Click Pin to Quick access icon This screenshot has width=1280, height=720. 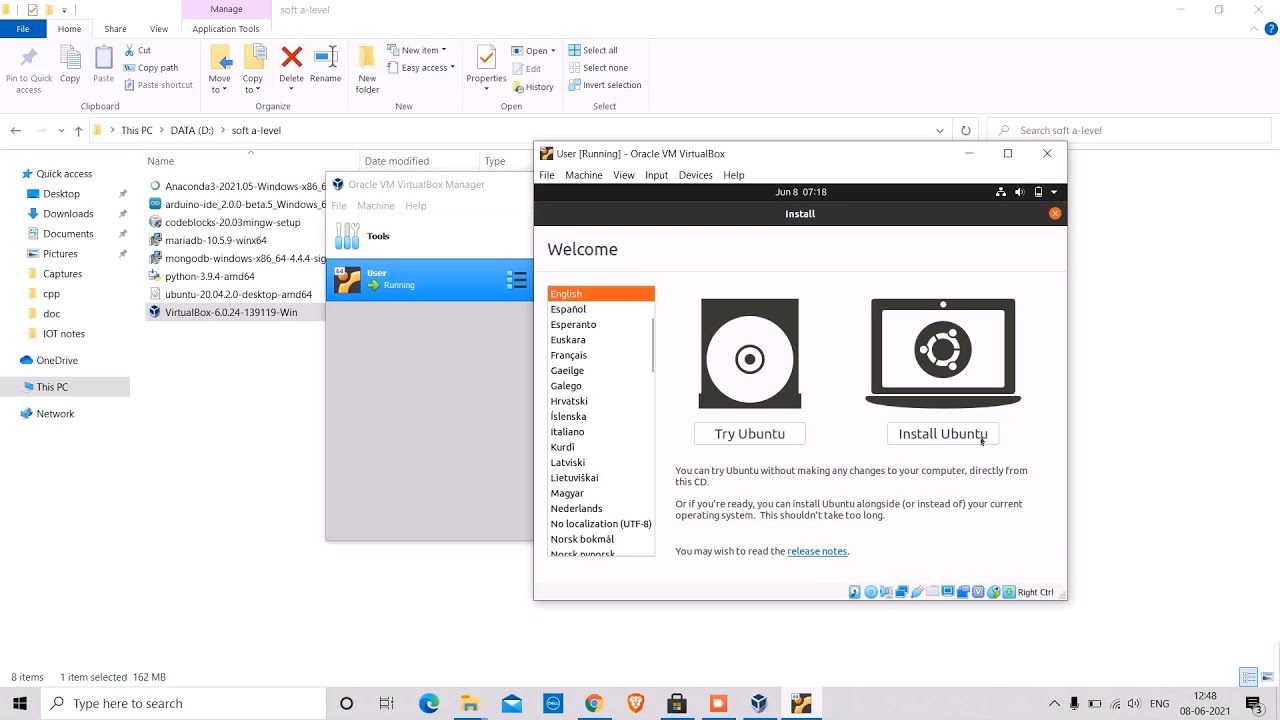point(29,70)
